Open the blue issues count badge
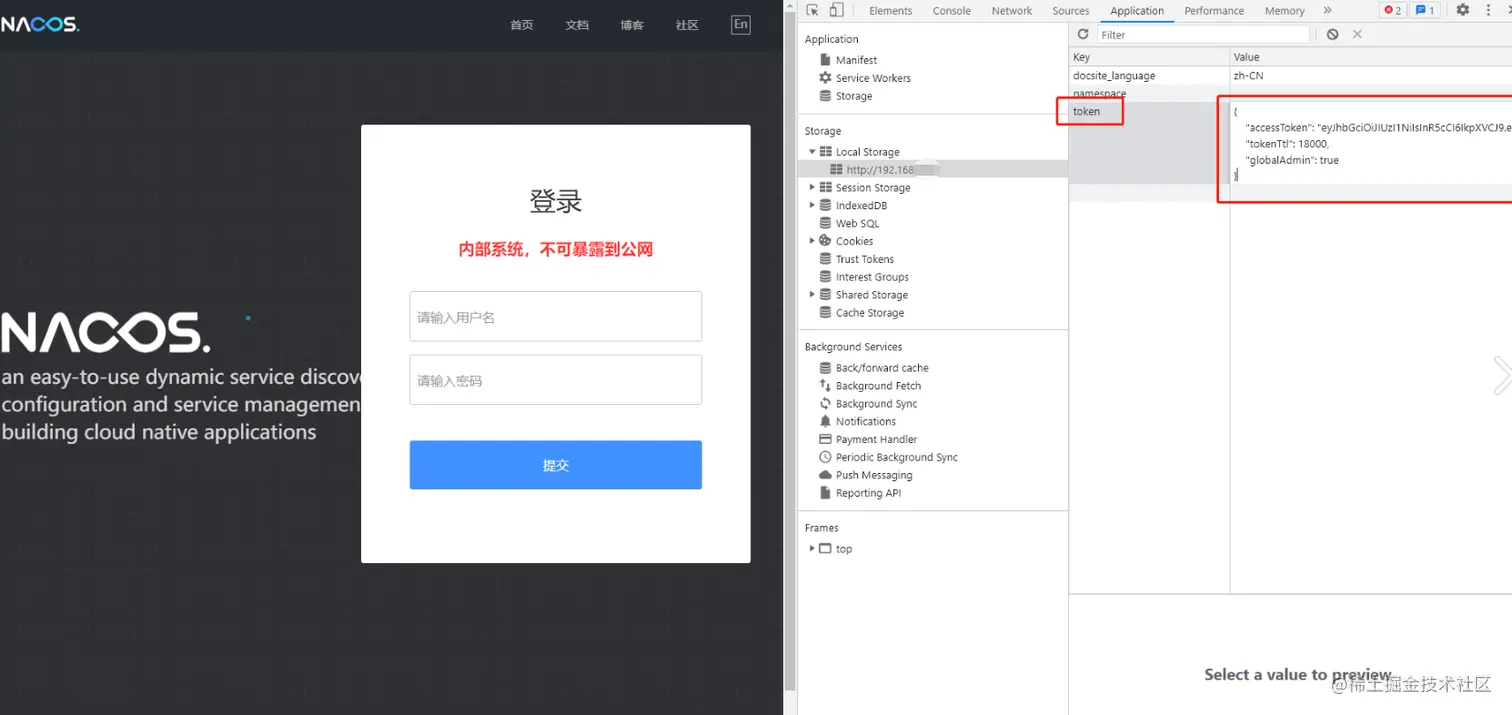The image size is (1512, 715). click(x=1425, y=10)
